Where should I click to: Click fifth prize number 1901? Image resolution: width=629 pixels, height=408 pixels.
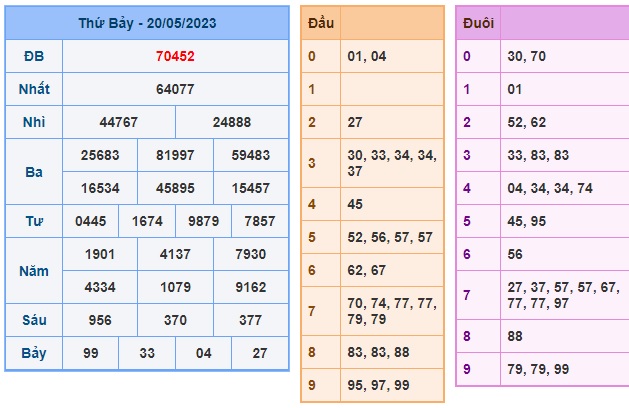click(100, 254)
